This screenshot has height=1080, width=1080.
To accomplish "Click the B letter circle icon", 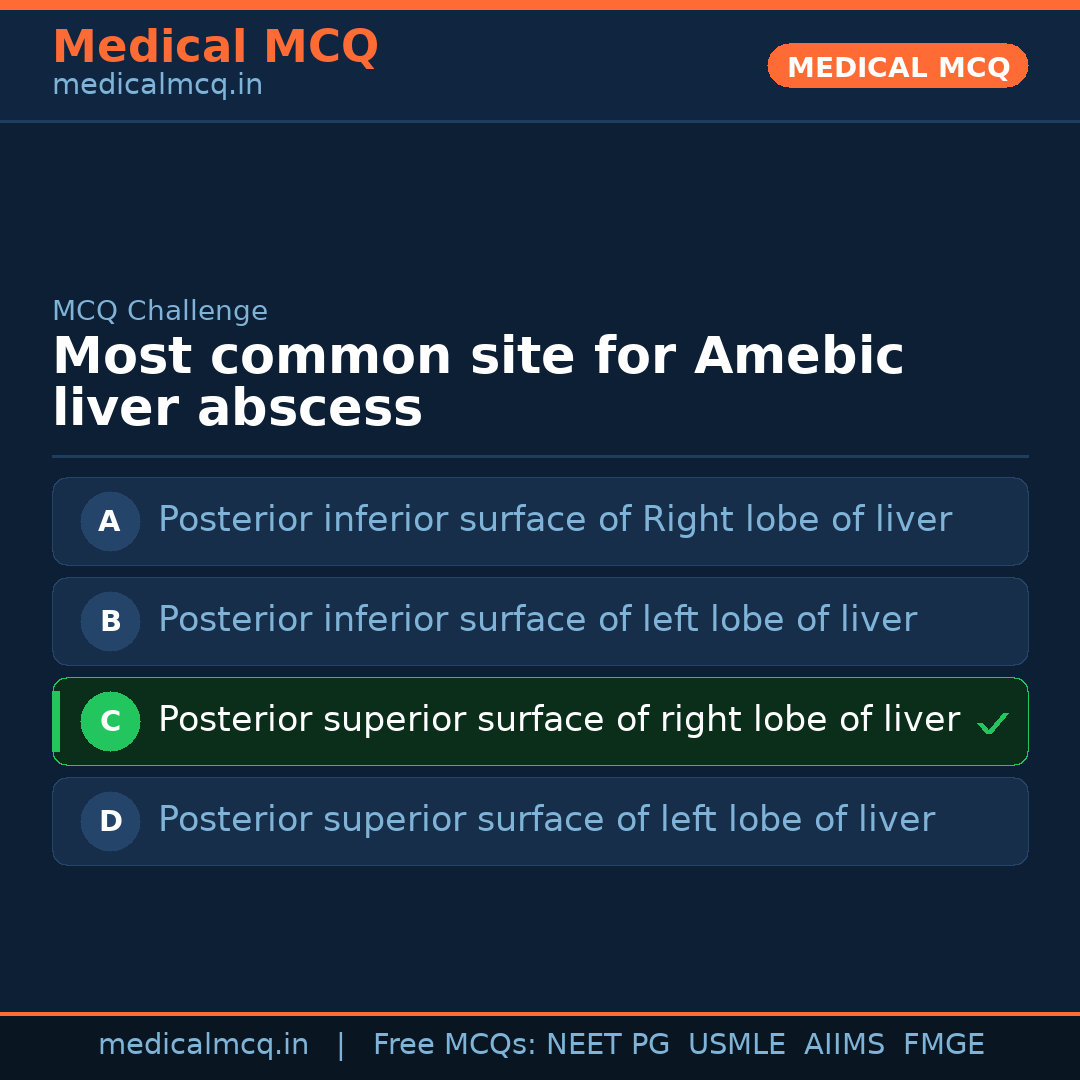I will coord(110,621).
